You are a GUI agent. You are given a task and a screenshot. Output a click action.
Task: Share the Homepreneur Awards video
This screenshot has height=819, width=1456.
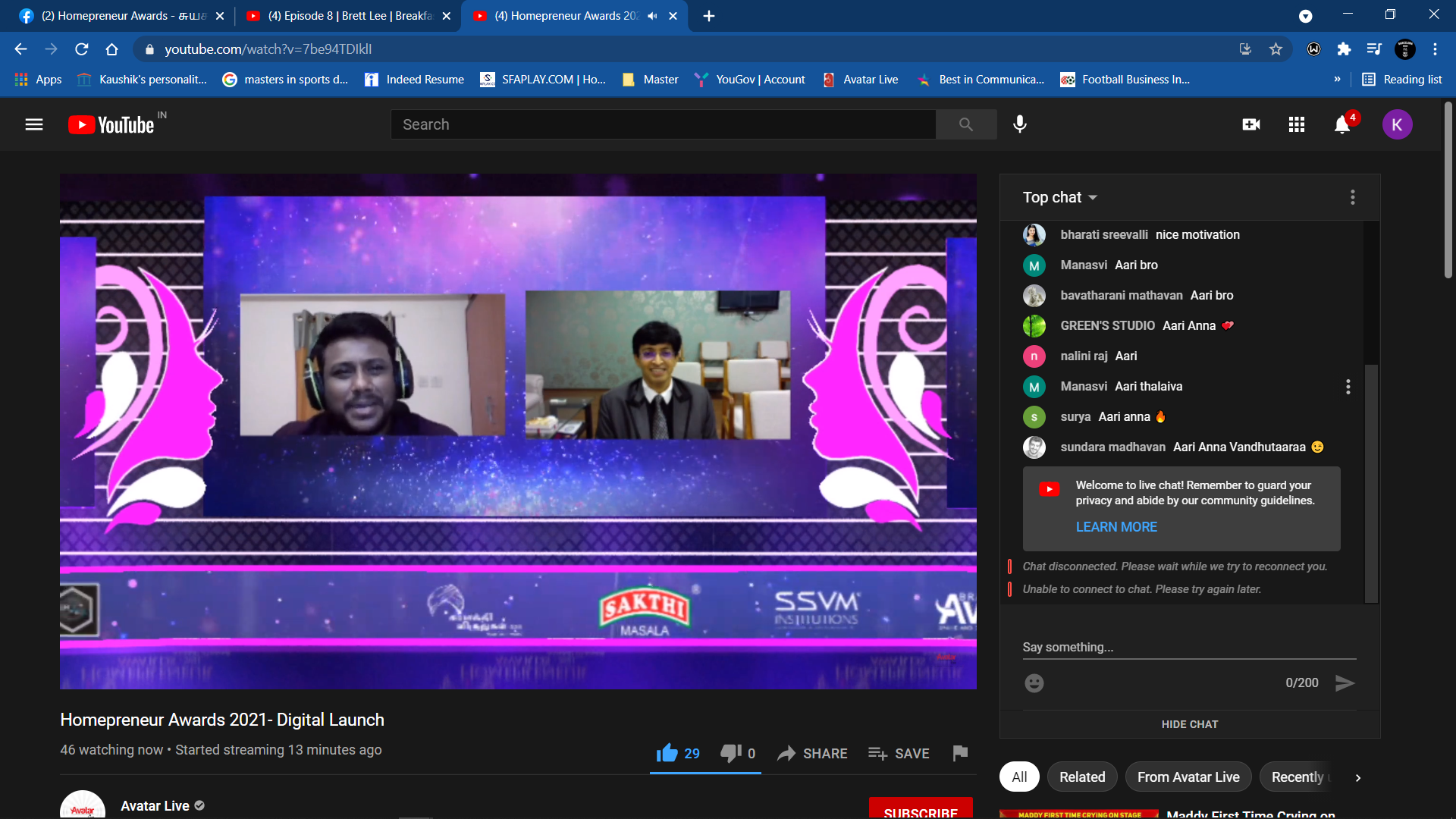click(812, 753)
